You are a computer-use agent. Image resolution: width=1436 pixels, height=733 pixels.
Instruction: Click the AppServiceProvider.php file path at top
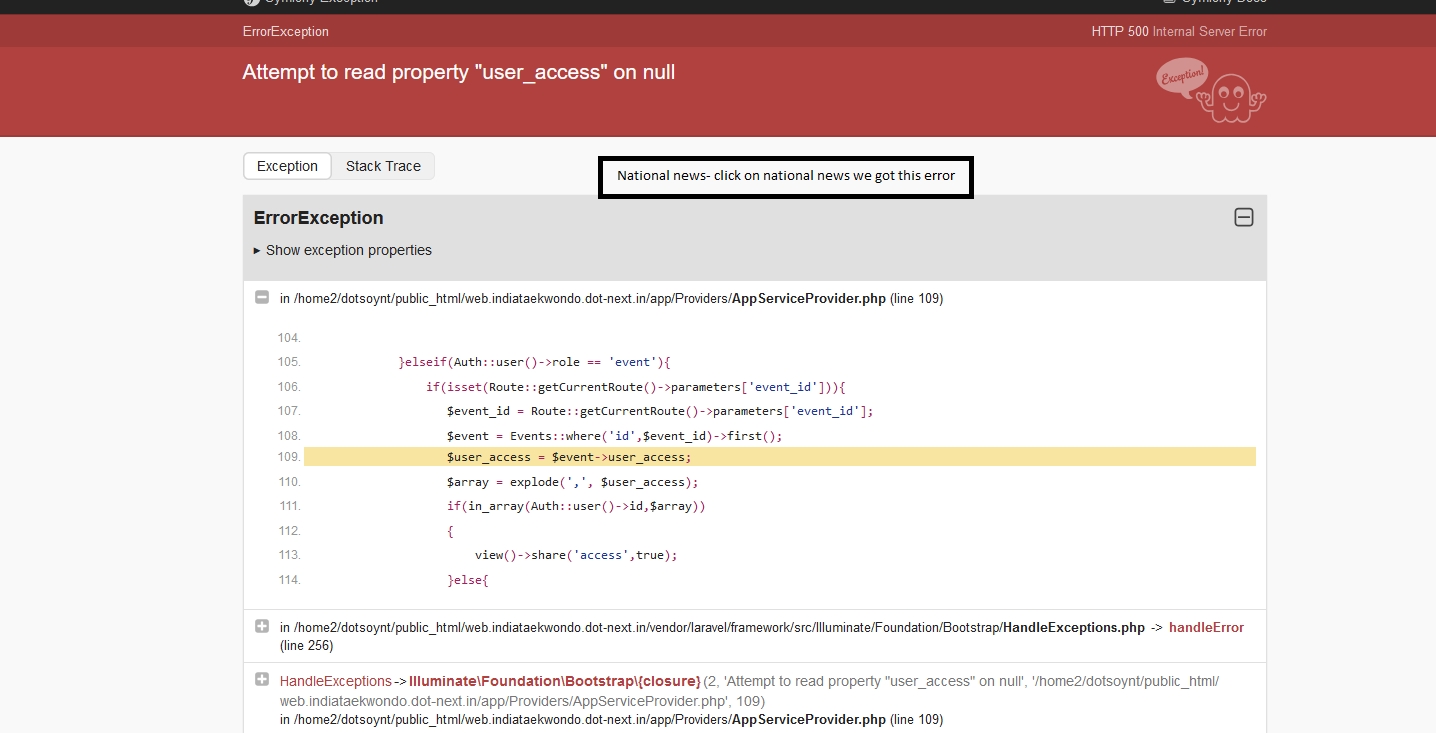(808, 298)
